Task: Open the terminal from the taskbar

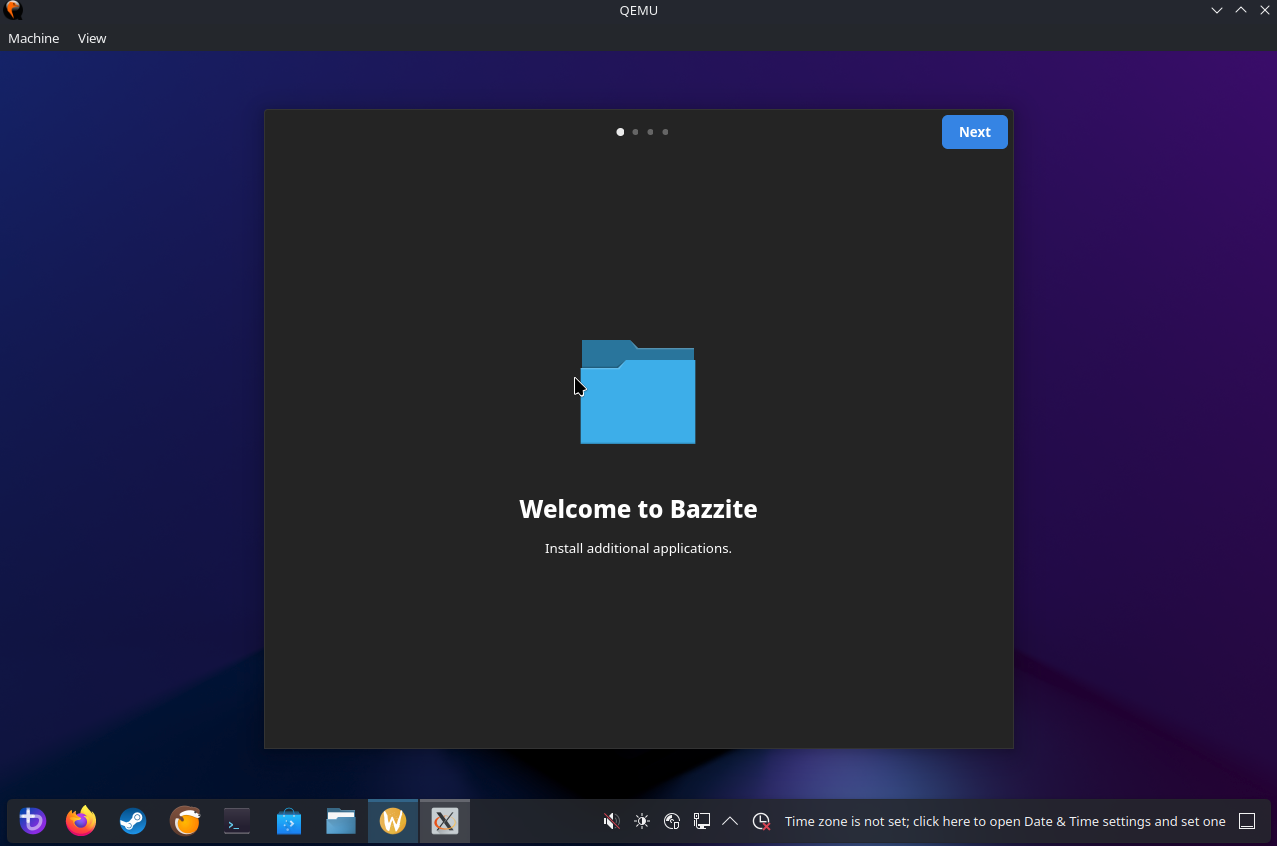Action: point(237,821)
